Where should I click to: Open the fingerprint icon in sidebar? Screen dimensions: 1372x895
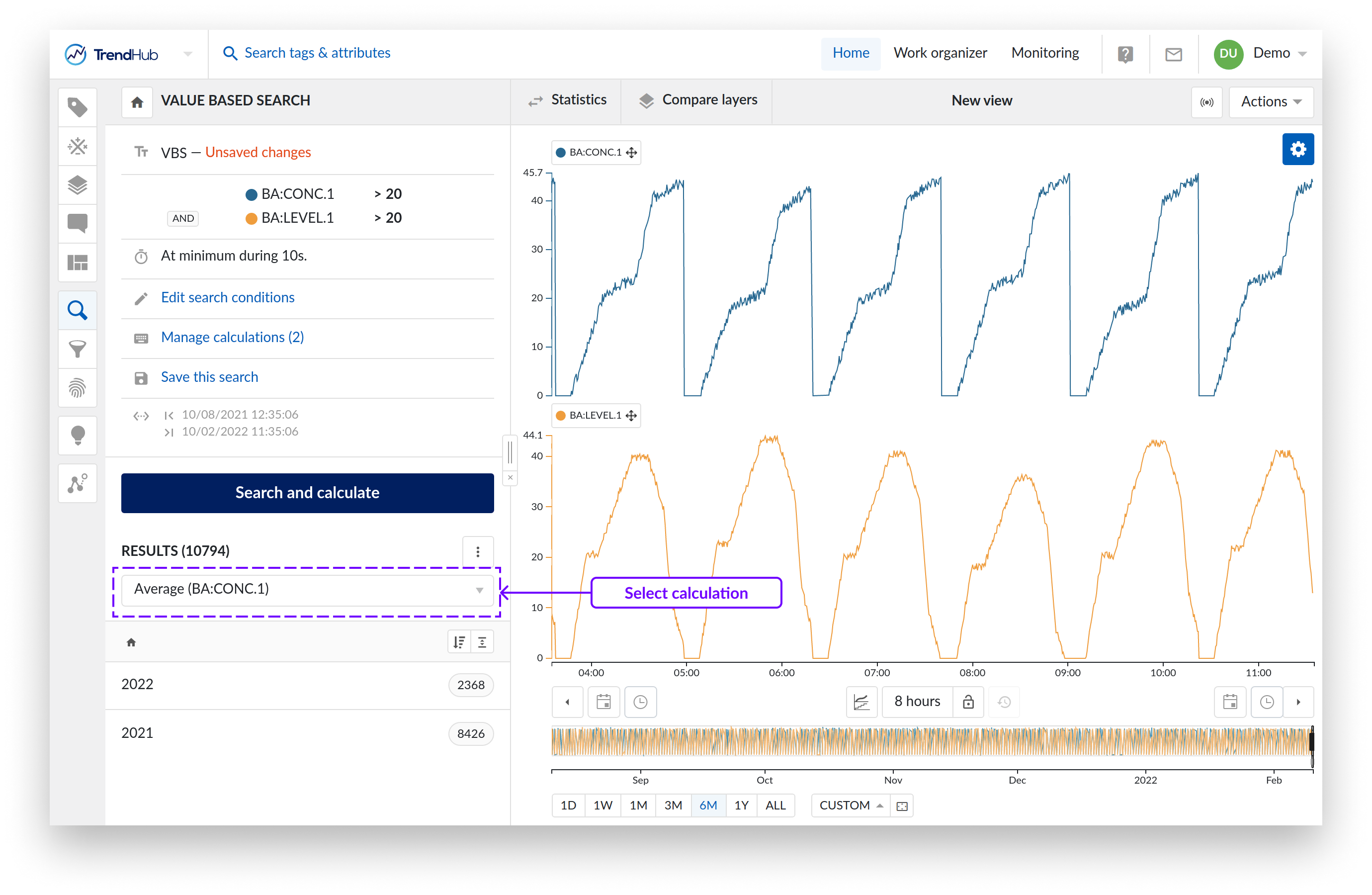click(77, 387)
